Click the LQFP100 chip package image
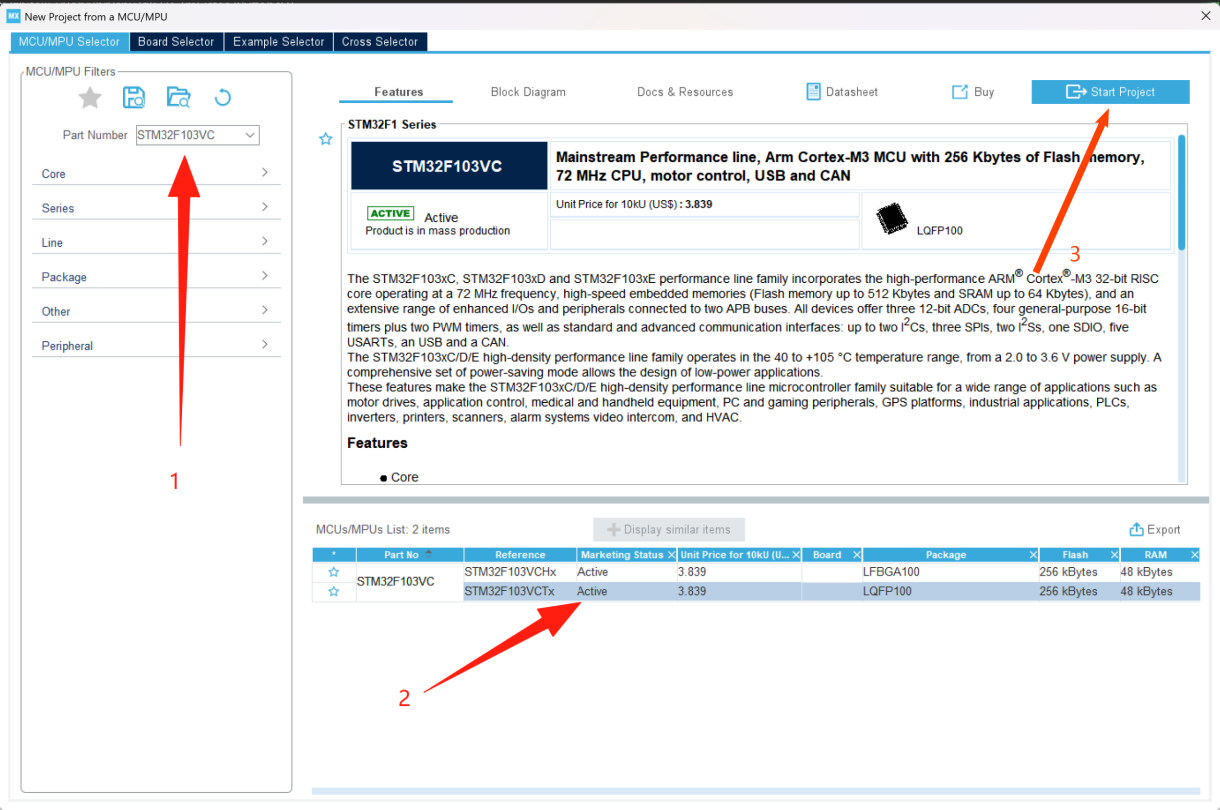This screenshot has height=810, width=1220. [x=891, y=220]
